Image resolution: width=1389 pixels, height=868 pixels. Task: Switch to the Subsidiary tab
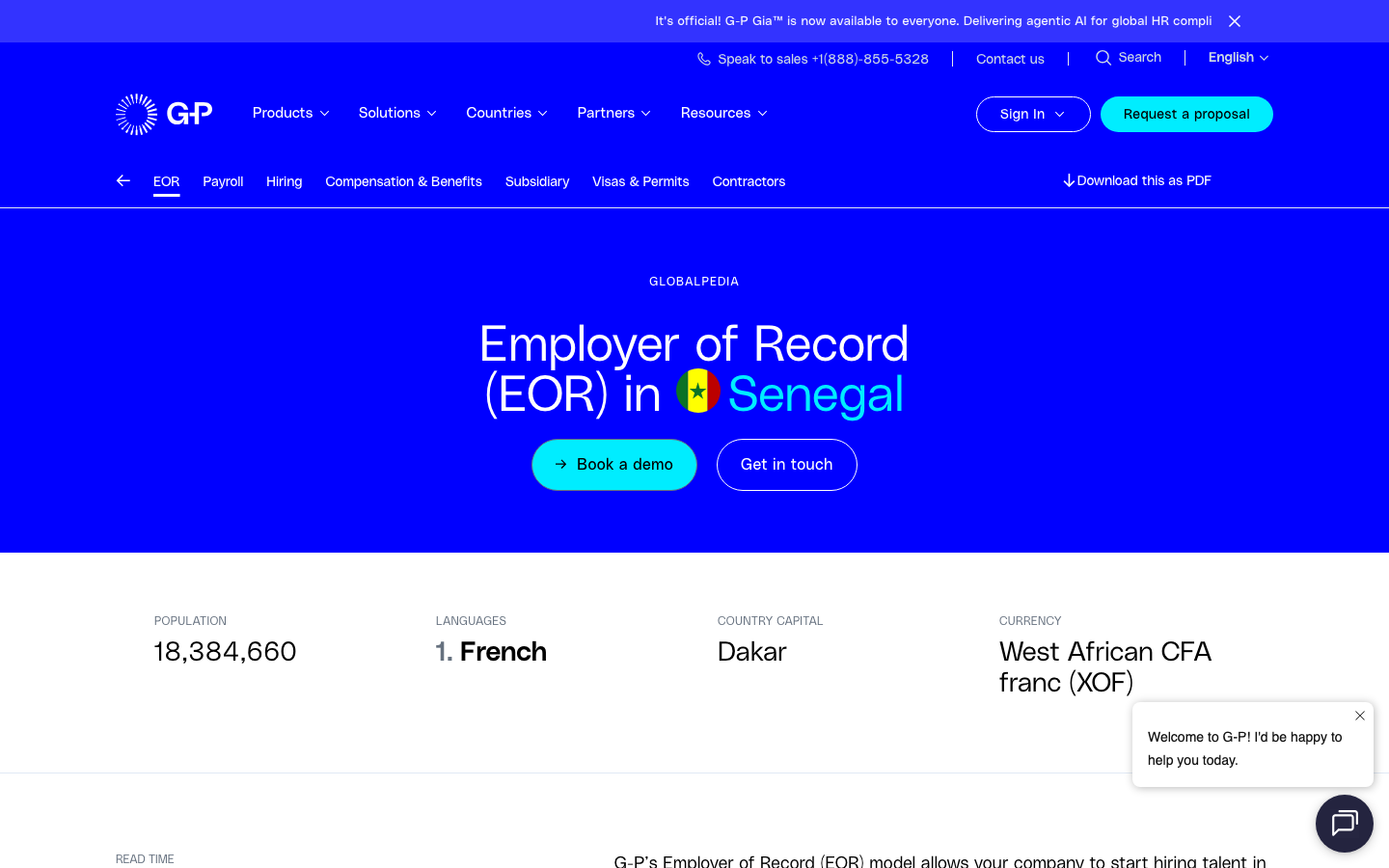pyautogui.click(x=537, y=181)
